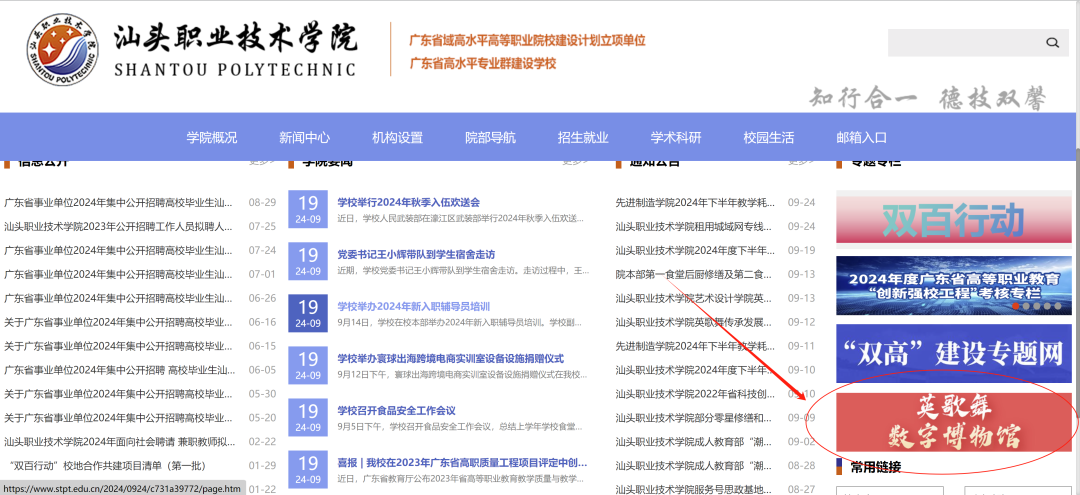Click the search input box at top right
1080x495 pixels.
(962, 43)
